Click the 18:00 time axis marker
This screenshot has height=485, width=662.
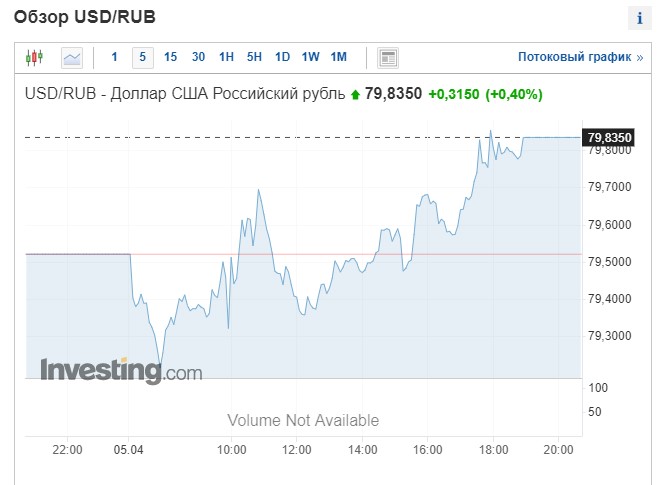point(493,450)
